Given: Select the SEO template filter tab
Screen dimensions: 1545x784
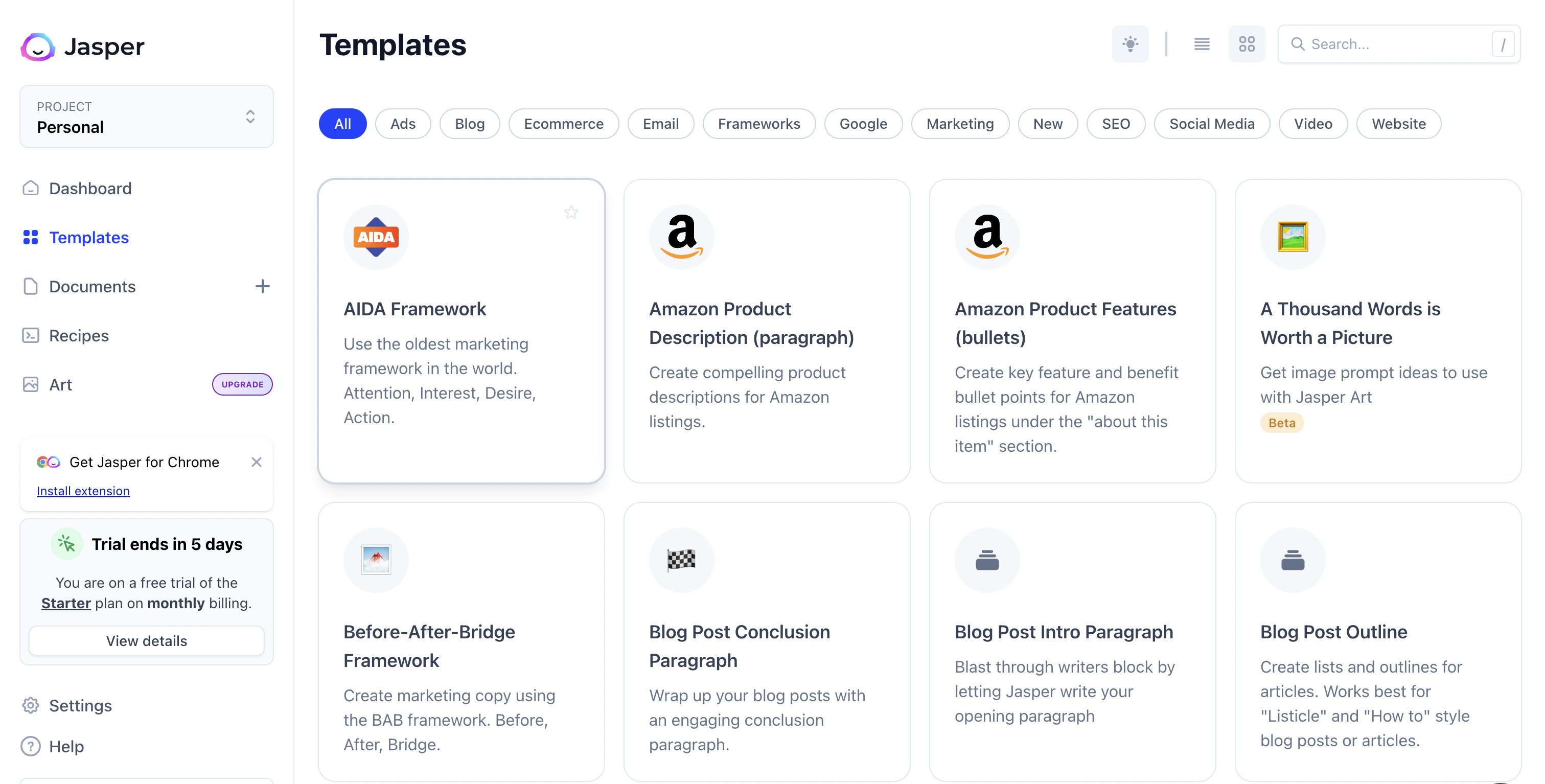Looking at the screenshot, I should point(1116,123).
